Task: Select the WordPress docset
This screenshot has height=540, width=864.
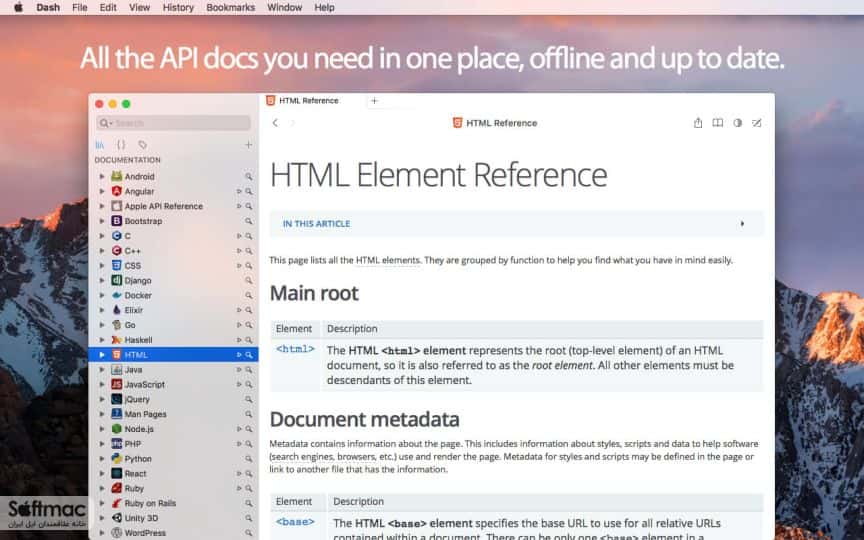Action: pos(173,533)
